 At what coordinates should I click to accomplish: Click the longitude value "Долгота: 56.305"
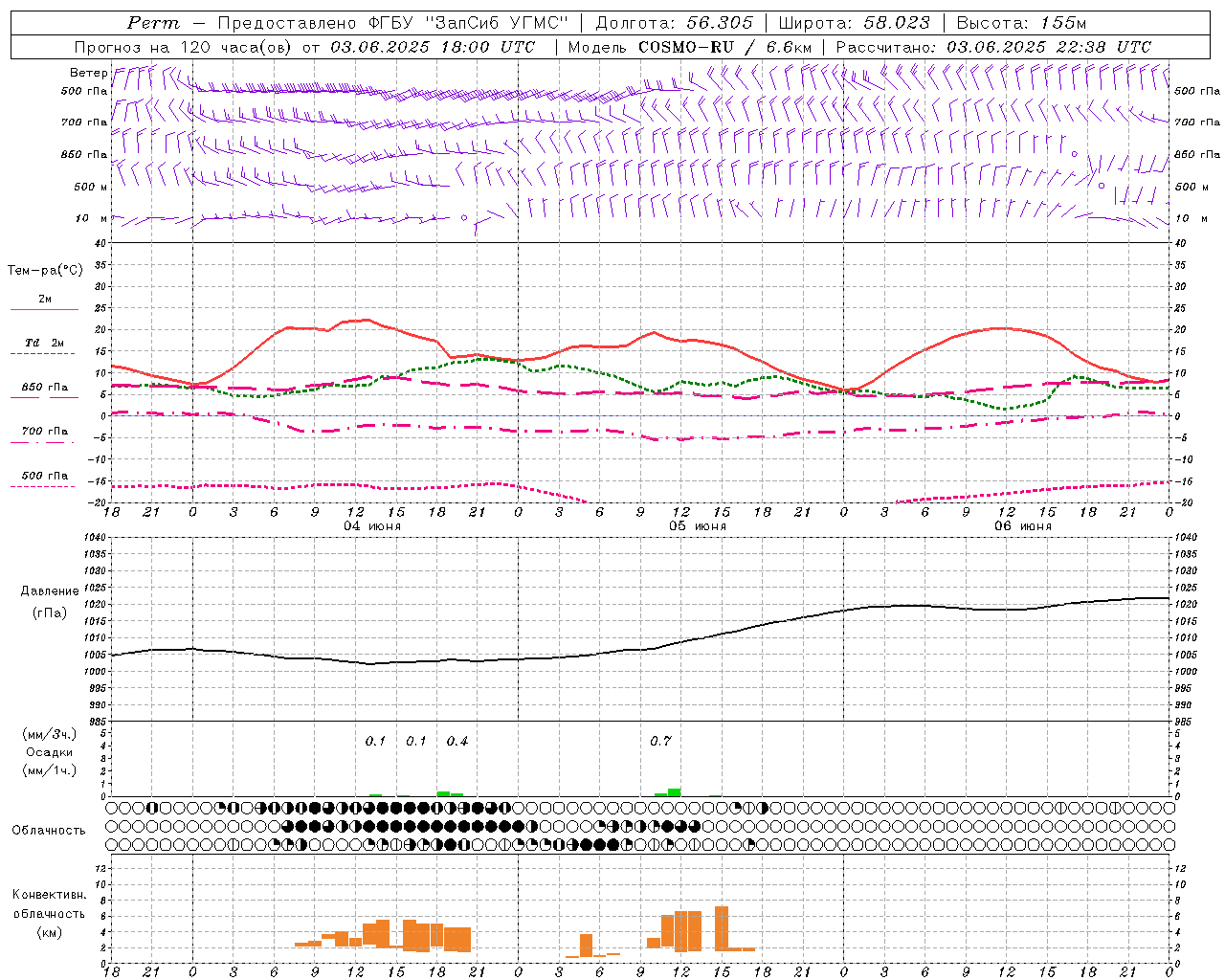[674, 23]
